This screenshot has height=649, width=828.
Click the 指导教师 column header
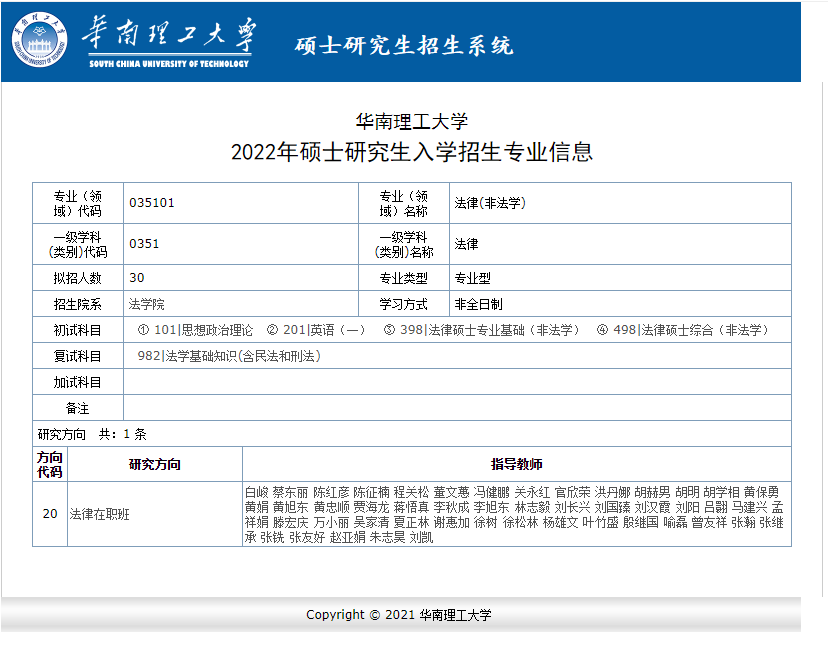click(516, 464)
